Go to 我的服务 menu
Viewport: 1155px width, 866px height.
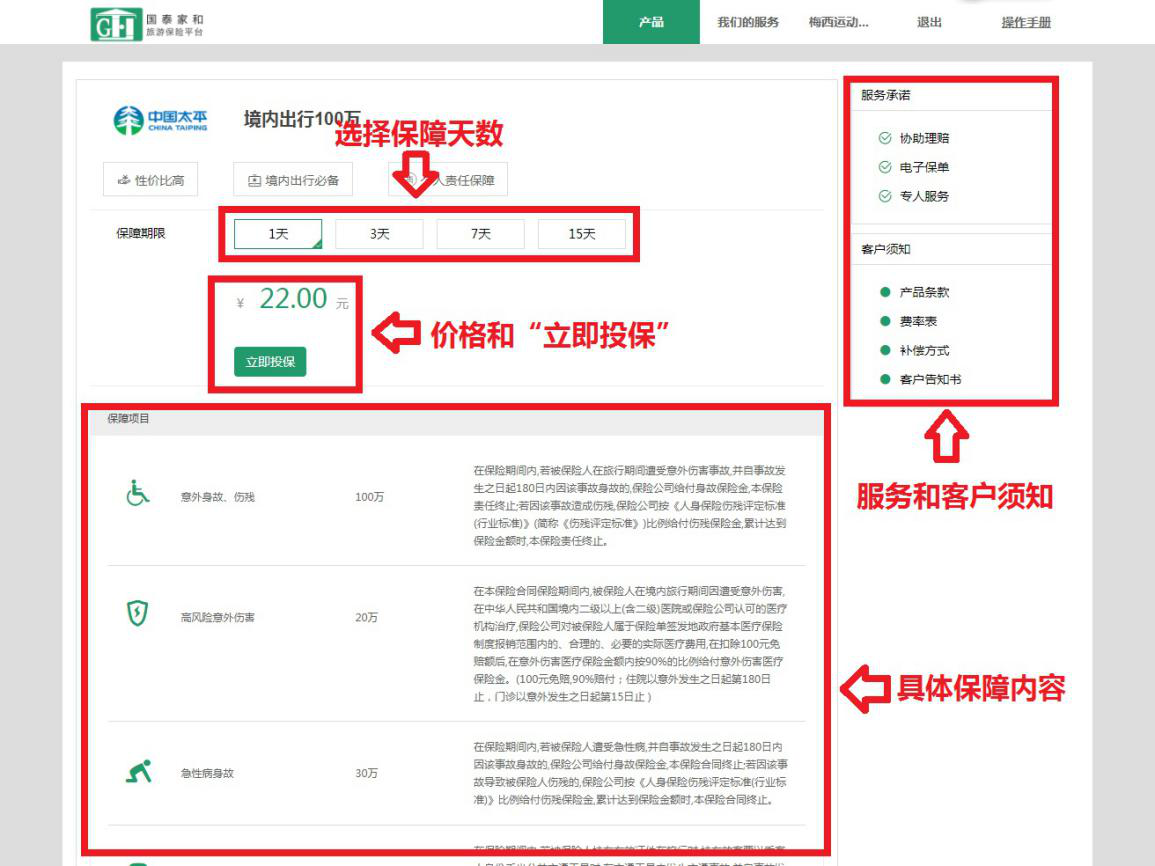point(747,22)
